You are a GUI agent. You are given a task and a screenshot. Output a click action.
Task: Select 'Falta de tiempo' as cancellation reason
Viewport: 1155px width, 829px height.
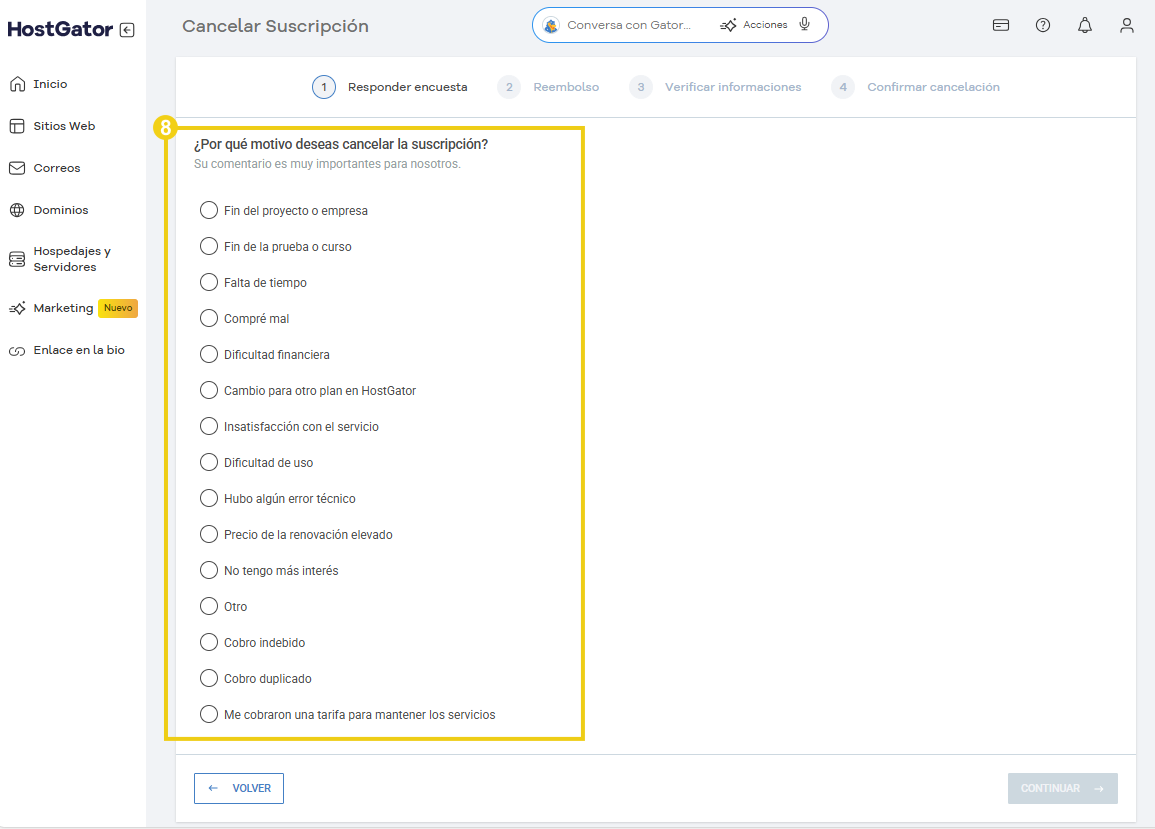tap(209, 282)
